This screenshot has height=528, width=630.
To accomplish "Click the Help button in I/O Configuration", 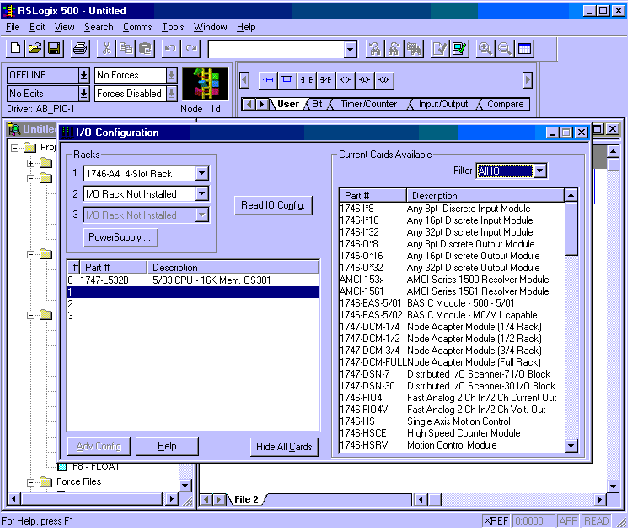I will [167, 446].
